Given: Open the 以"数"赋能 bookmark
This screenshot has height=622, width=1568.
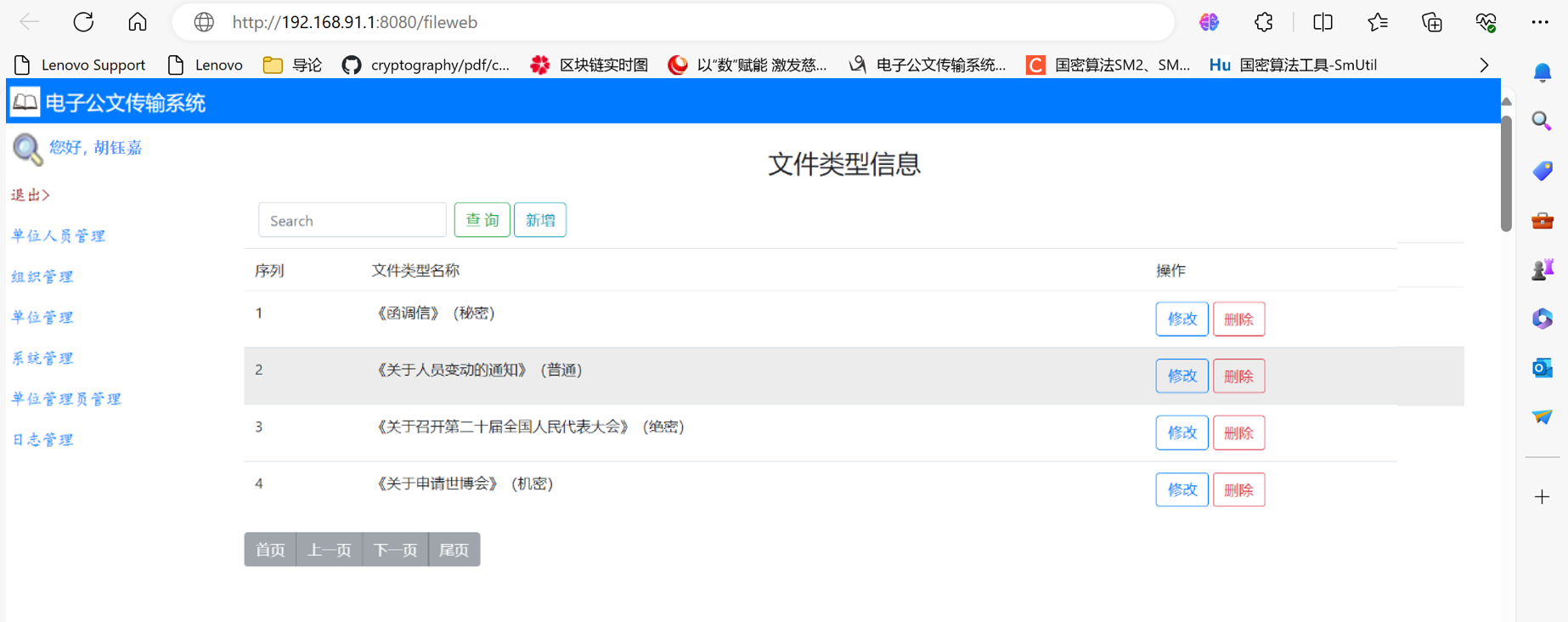Looking at the screenshot, I should tap(747, 65).
